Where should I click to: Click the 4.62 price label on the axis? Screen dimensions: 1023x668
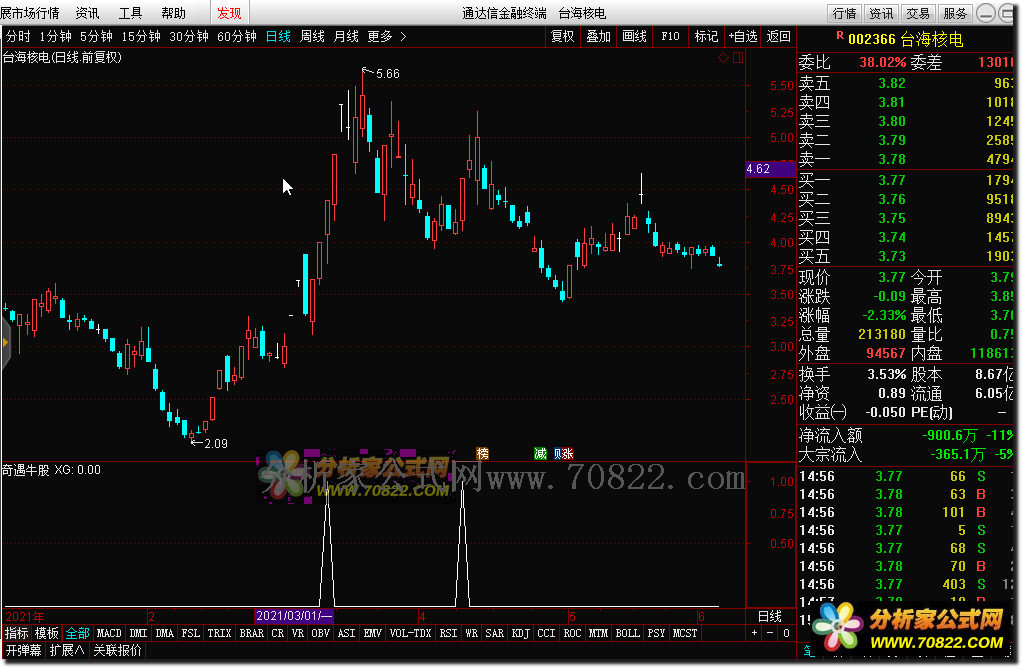tap(771, 169)
